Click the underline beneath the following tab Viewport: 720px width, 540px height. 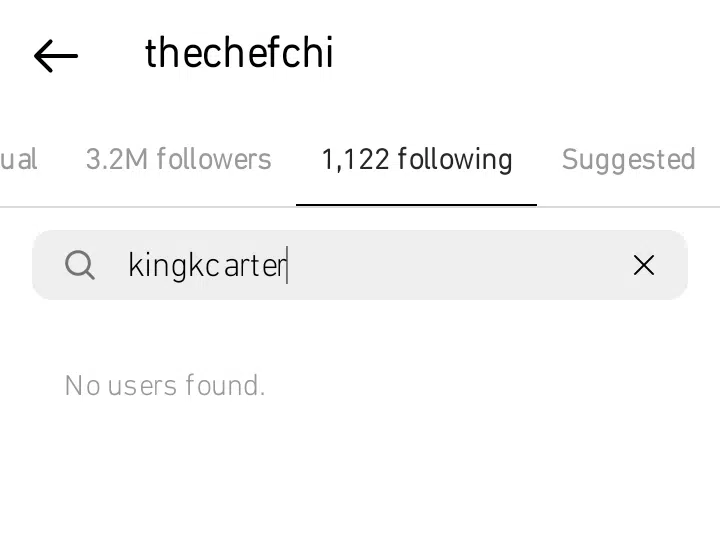(x=416, y=204)
